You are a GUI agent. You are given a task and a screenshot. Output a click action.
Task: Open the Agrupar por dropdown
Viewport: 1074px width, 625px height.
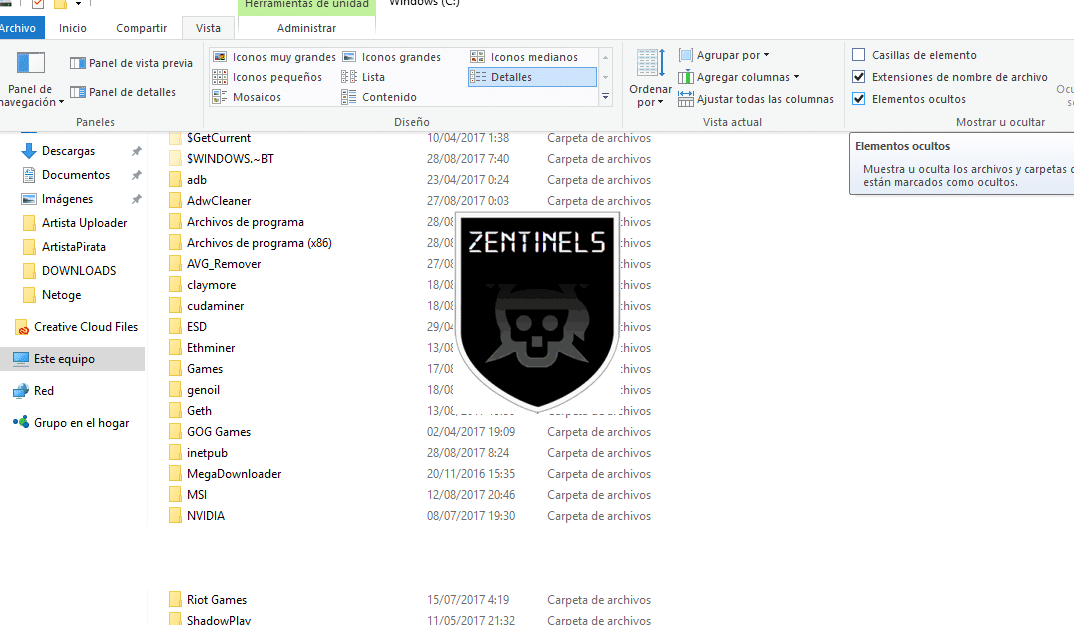coord(724,55)
